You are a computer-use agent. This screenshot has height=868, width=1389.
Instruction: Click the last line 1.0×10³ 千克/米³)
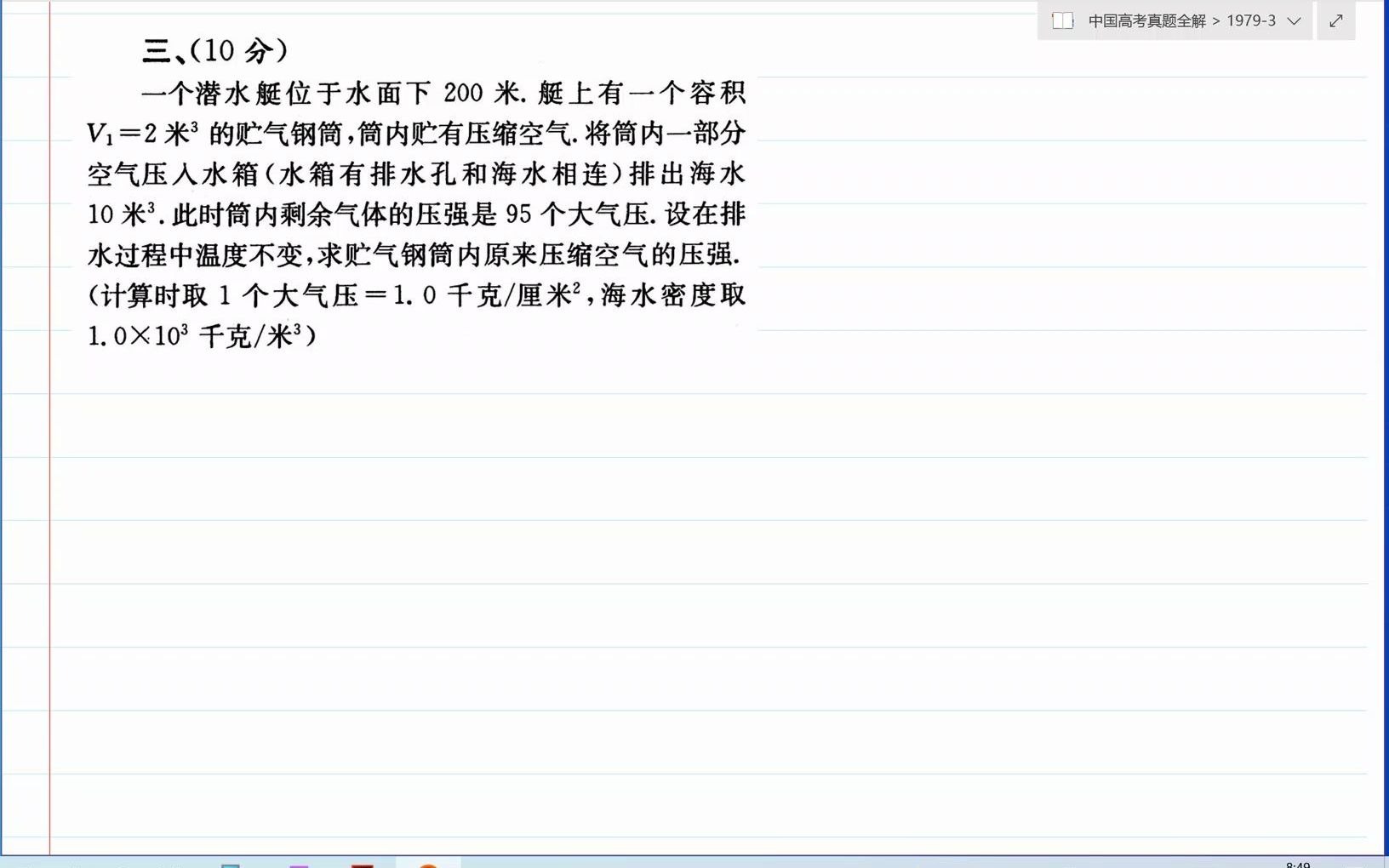203,336
